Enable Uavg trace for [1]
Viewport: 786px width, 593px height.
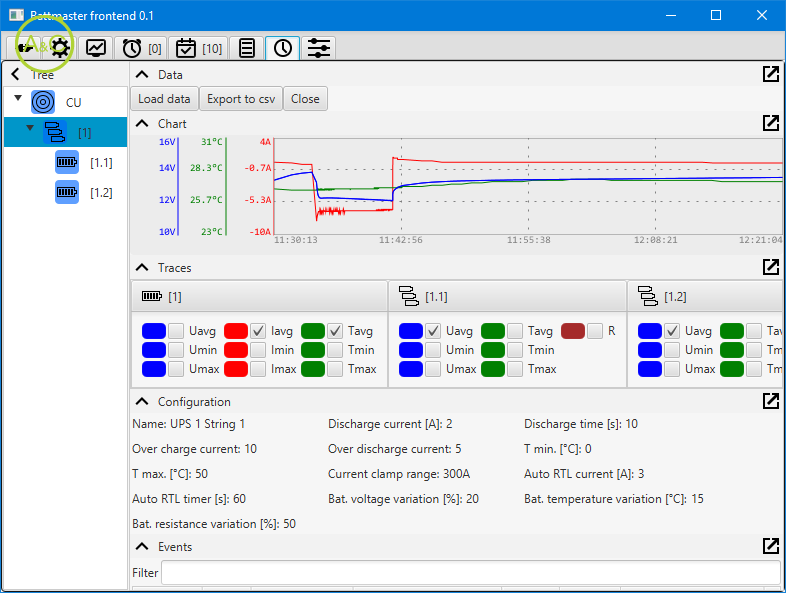click(x=176, y=331)
